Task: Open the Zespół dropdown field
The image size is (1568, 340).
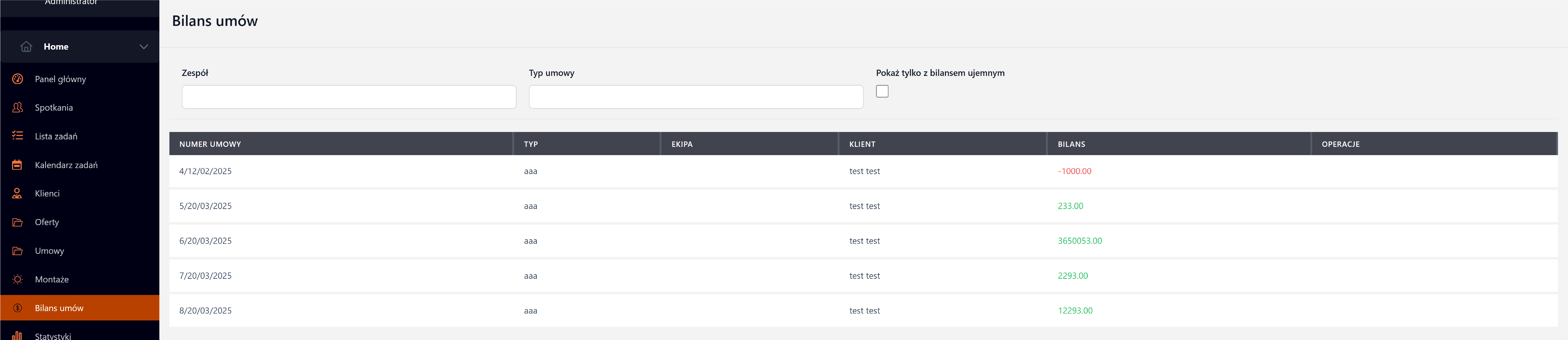Action: 349,97
